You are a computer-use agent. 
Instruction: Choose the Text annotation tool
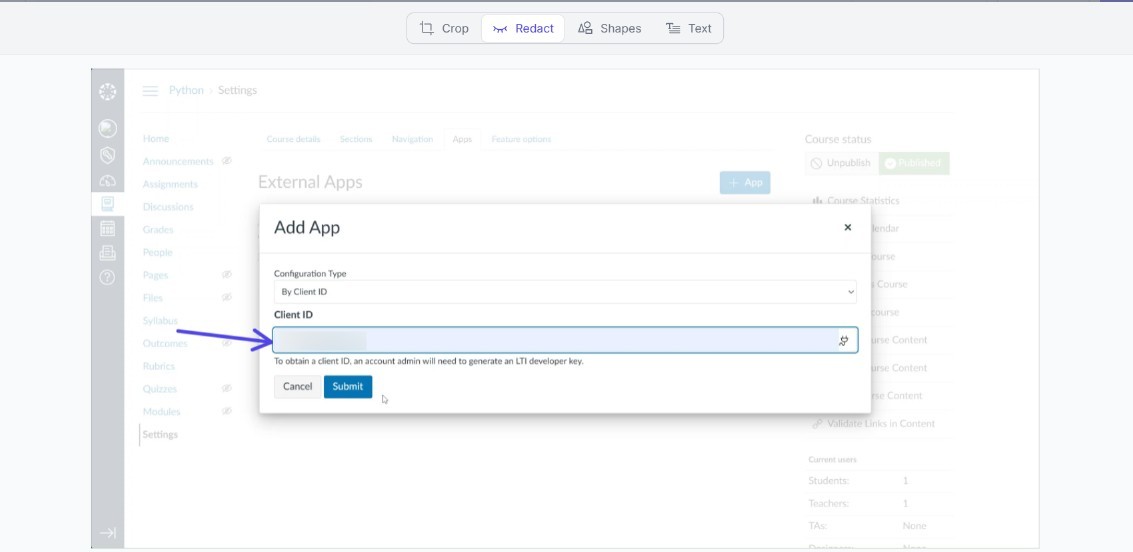pos(689,28)
